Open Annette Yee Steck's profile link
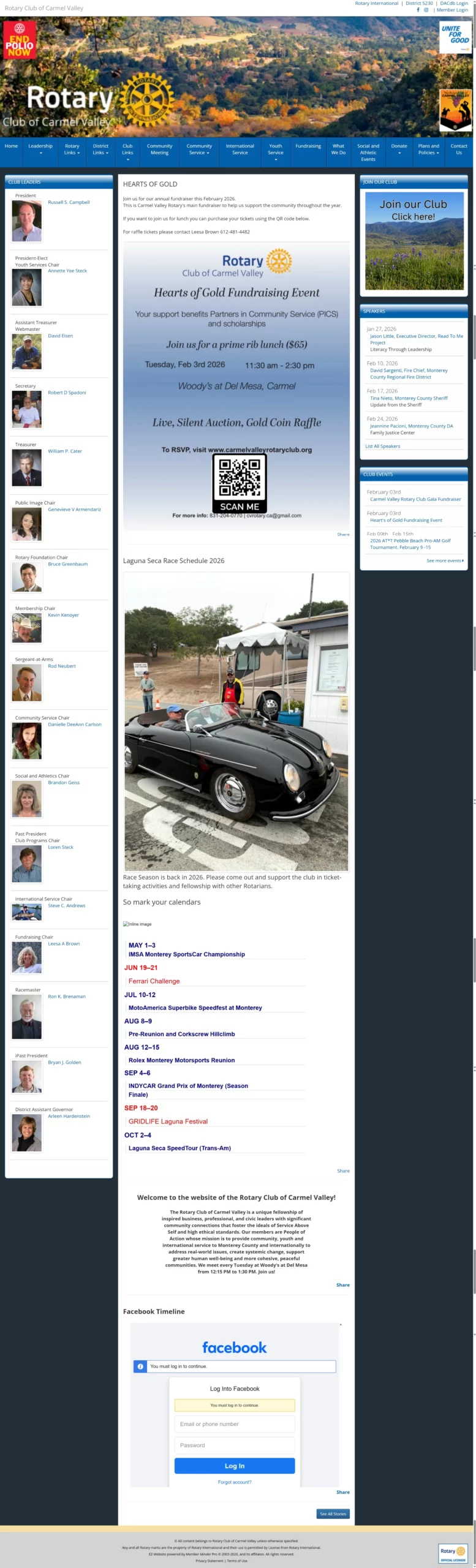Image resolution: width=476 pixels, height=1568 pixels. click(67, 271)
